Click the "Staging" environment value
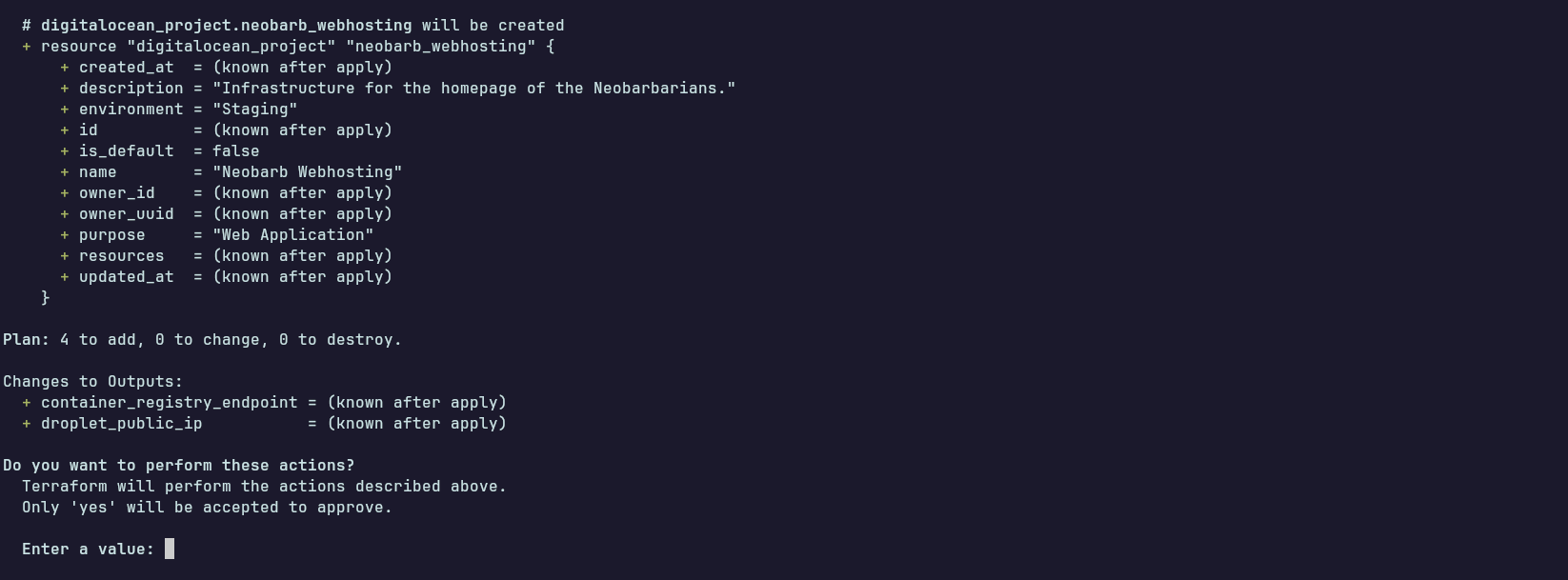 point(254,110)
